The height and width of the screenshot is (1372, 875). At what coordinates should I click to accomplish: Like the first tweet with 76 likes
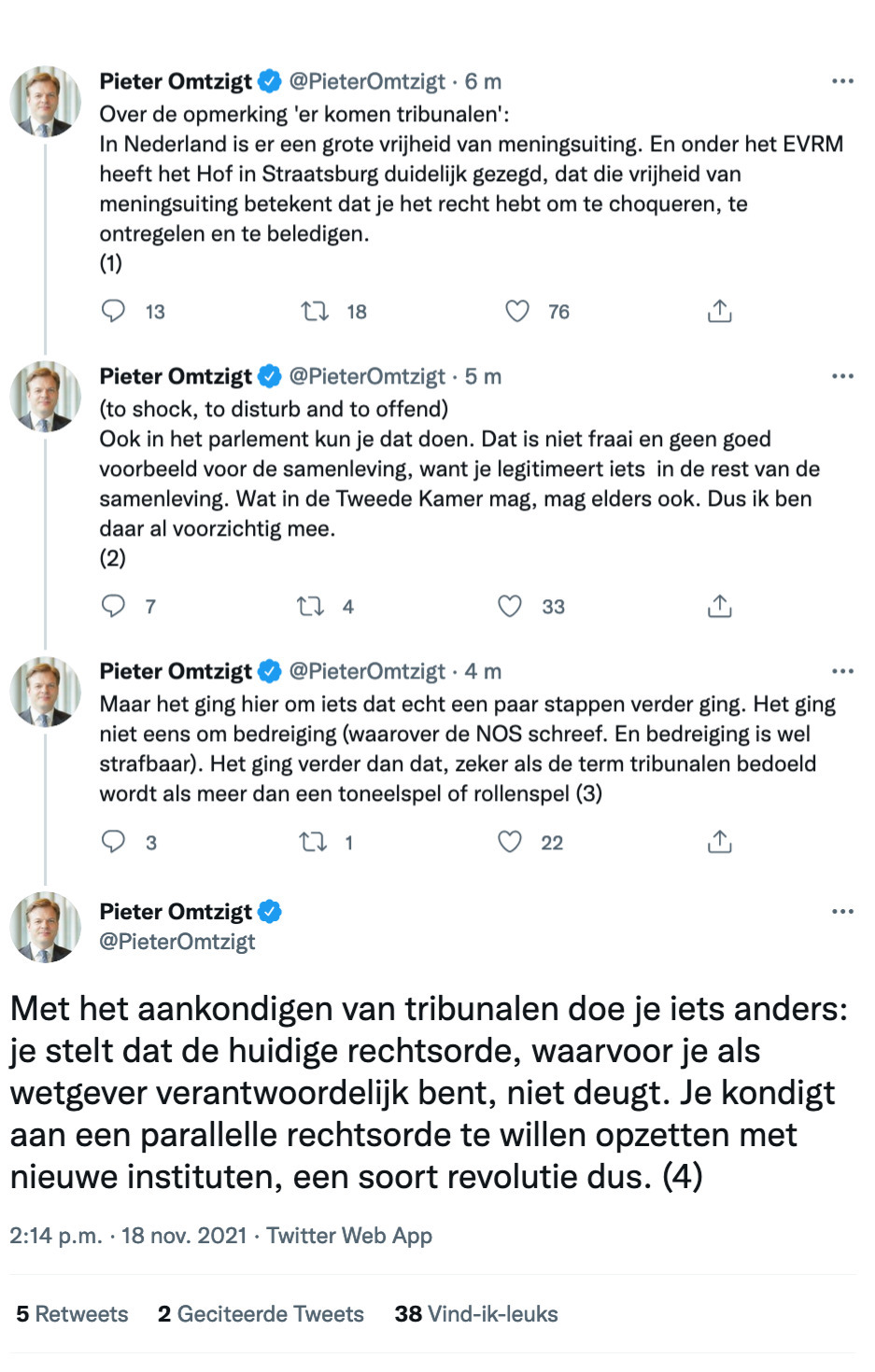tap(516, 311)
